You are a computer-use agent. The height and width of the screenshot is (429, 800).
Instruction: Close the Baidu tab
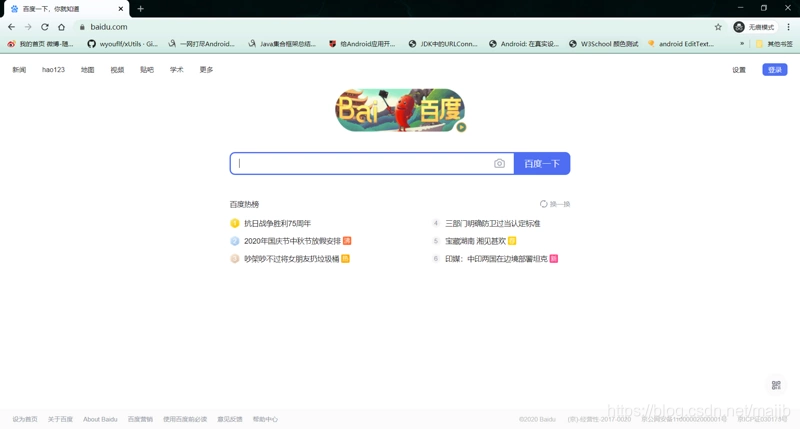coord(121,9)
